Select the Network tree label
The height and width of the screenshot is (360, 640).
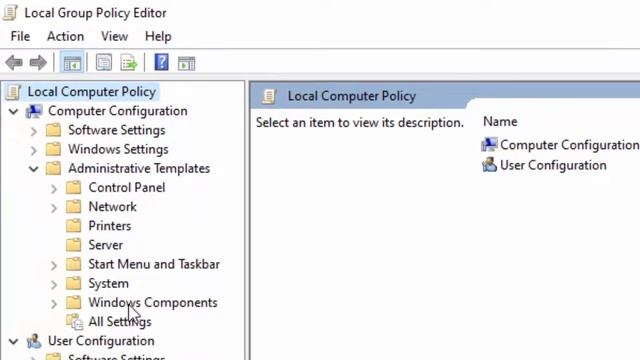(x=113, y=207)
